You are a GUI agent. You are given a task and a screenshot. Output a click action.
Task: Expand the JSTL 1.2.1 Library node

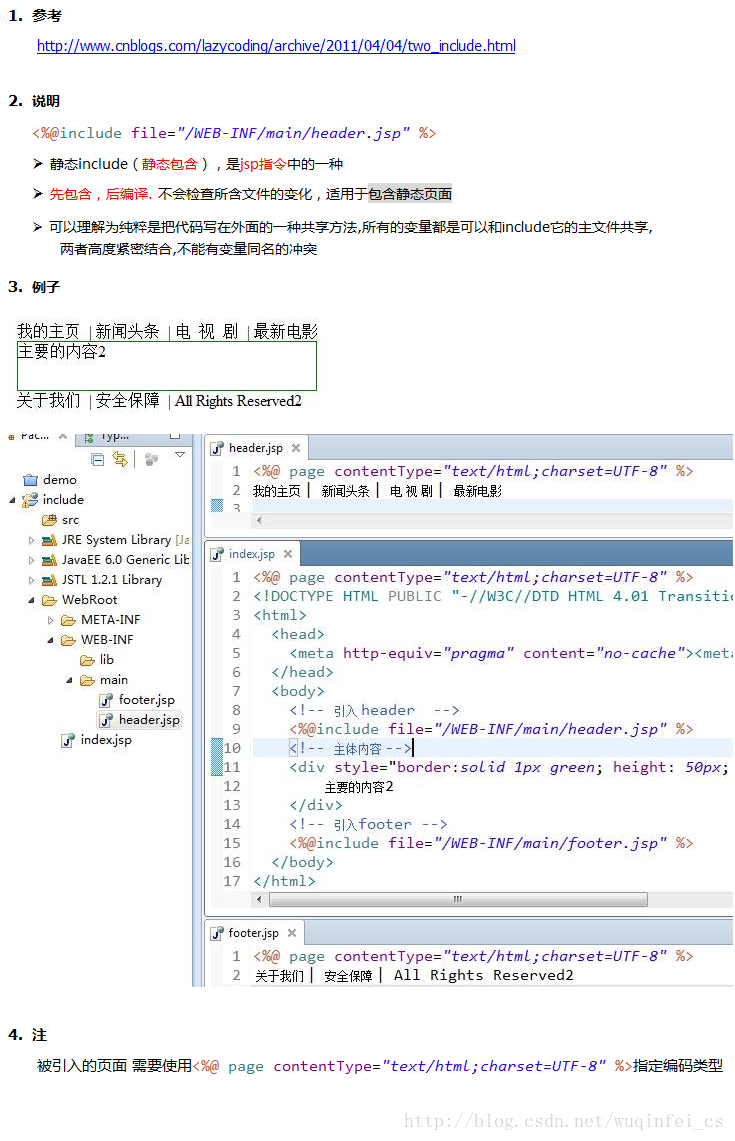(x=31, y=580)
